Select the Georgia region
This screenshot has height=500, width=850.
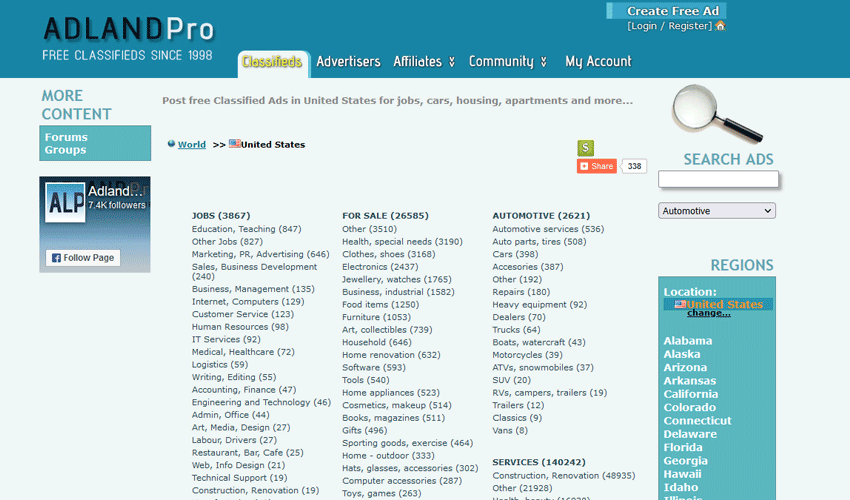[685, 461]
